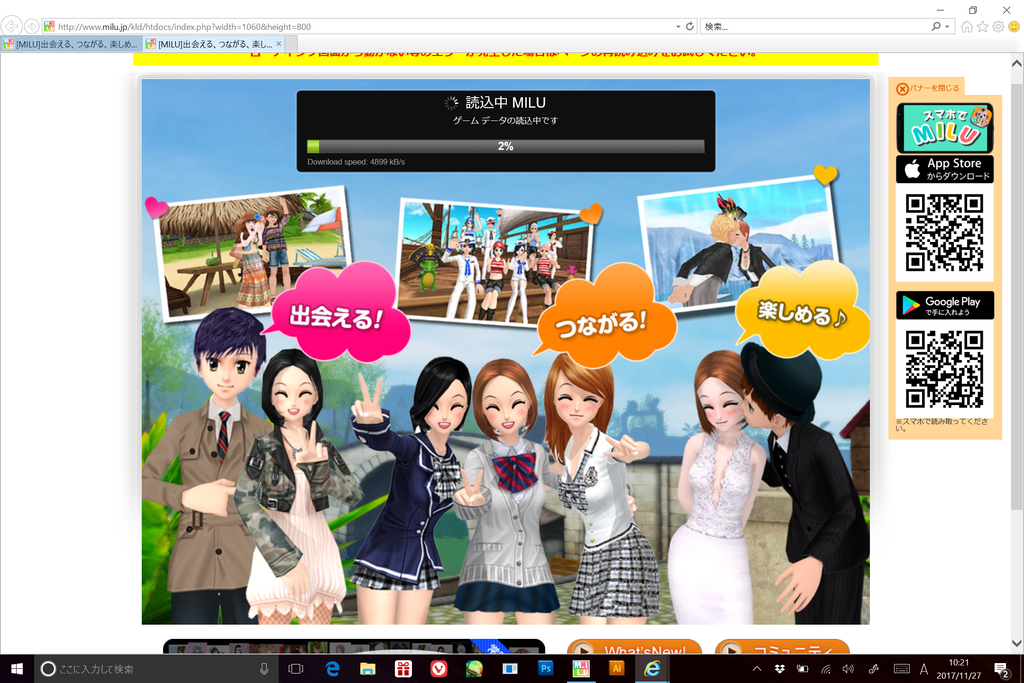This screenshot has height=683, width=1024.
Task: Click the App Store download badge
Action: click(944, 169)
